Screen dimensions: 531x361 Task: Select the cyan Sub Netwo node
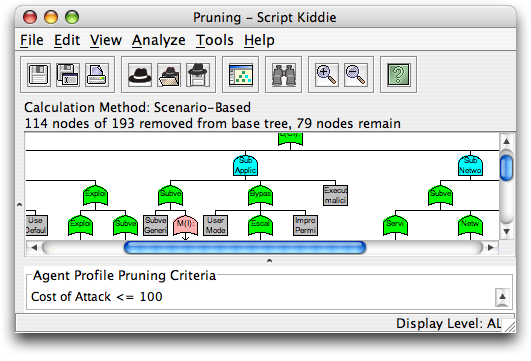tap(470, 165)
